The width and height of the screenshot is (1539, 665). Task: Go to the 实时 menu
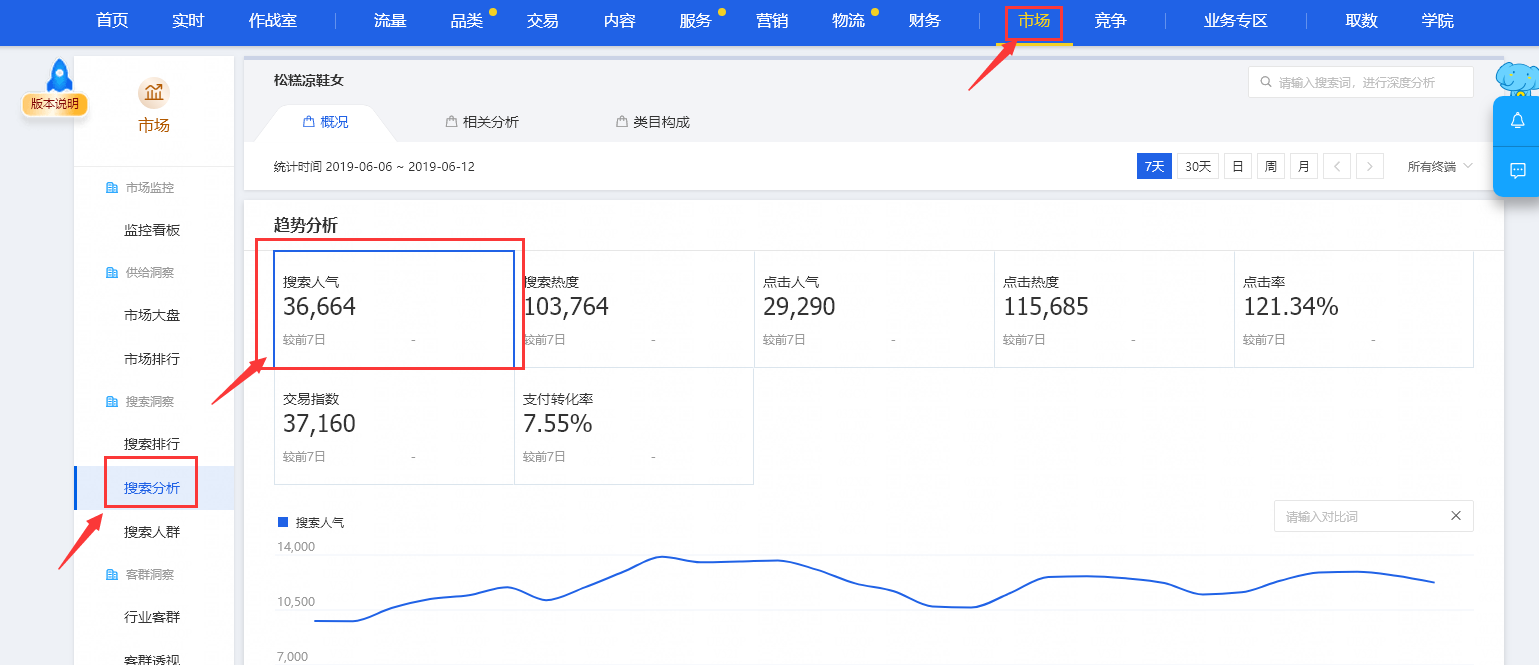click(188, 20)
